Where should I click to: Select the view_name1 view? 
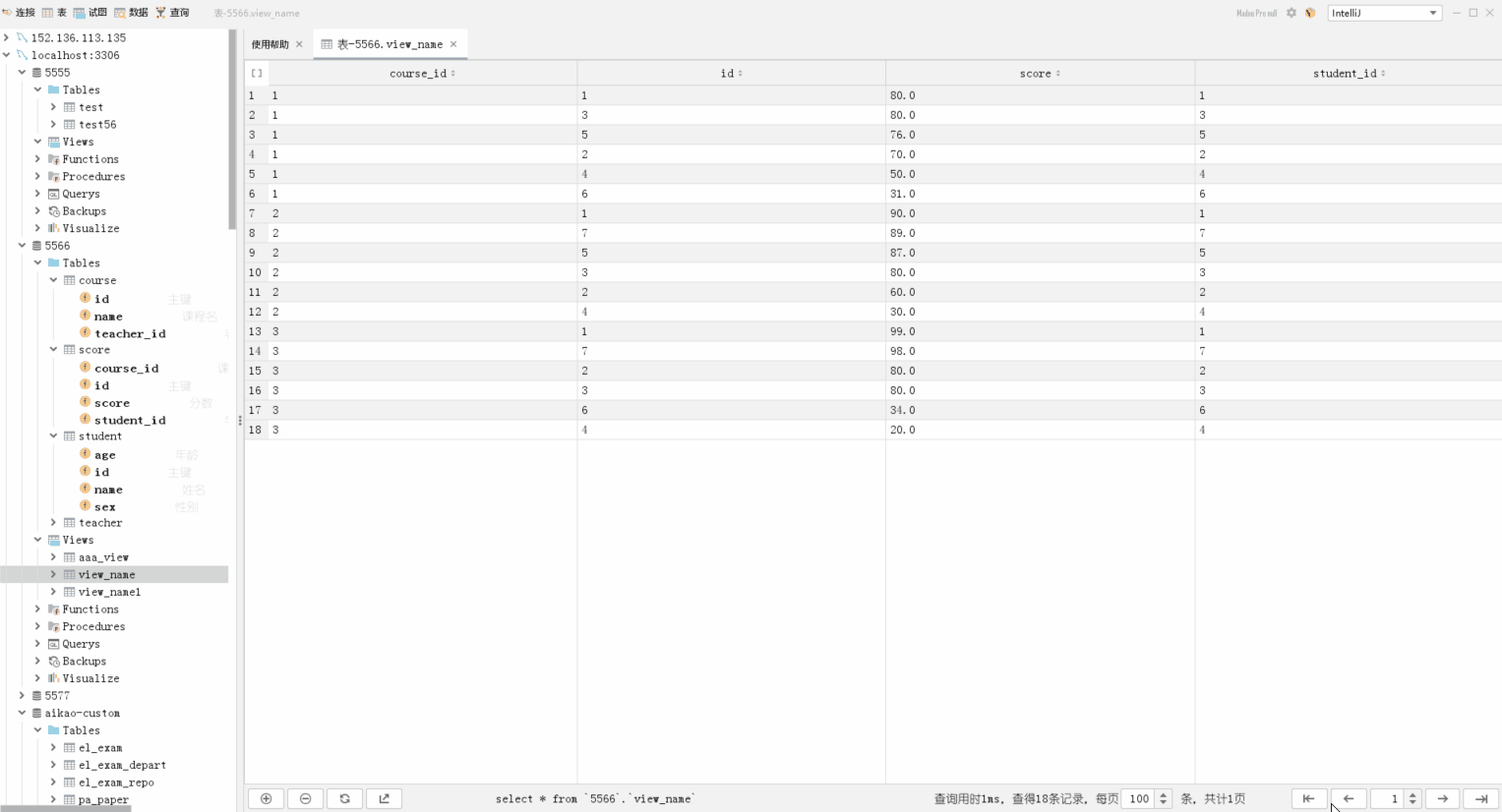pos(109,592)
